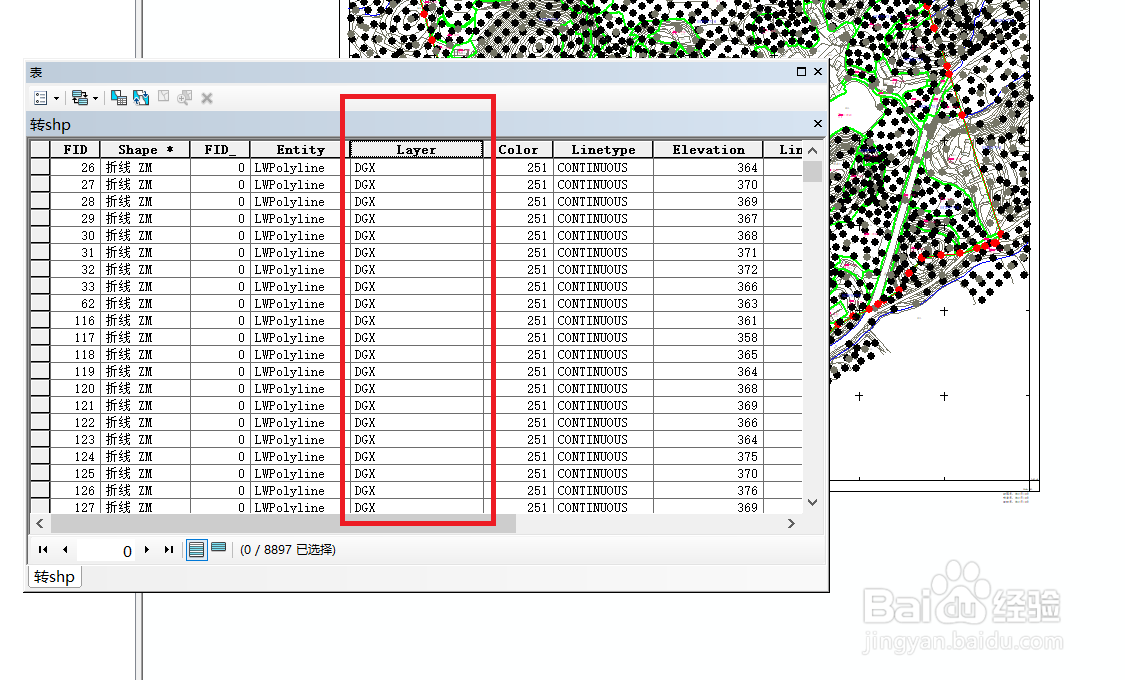Select the 转shp tab at the bottom

pyautogui.click(x=54, y=576)
